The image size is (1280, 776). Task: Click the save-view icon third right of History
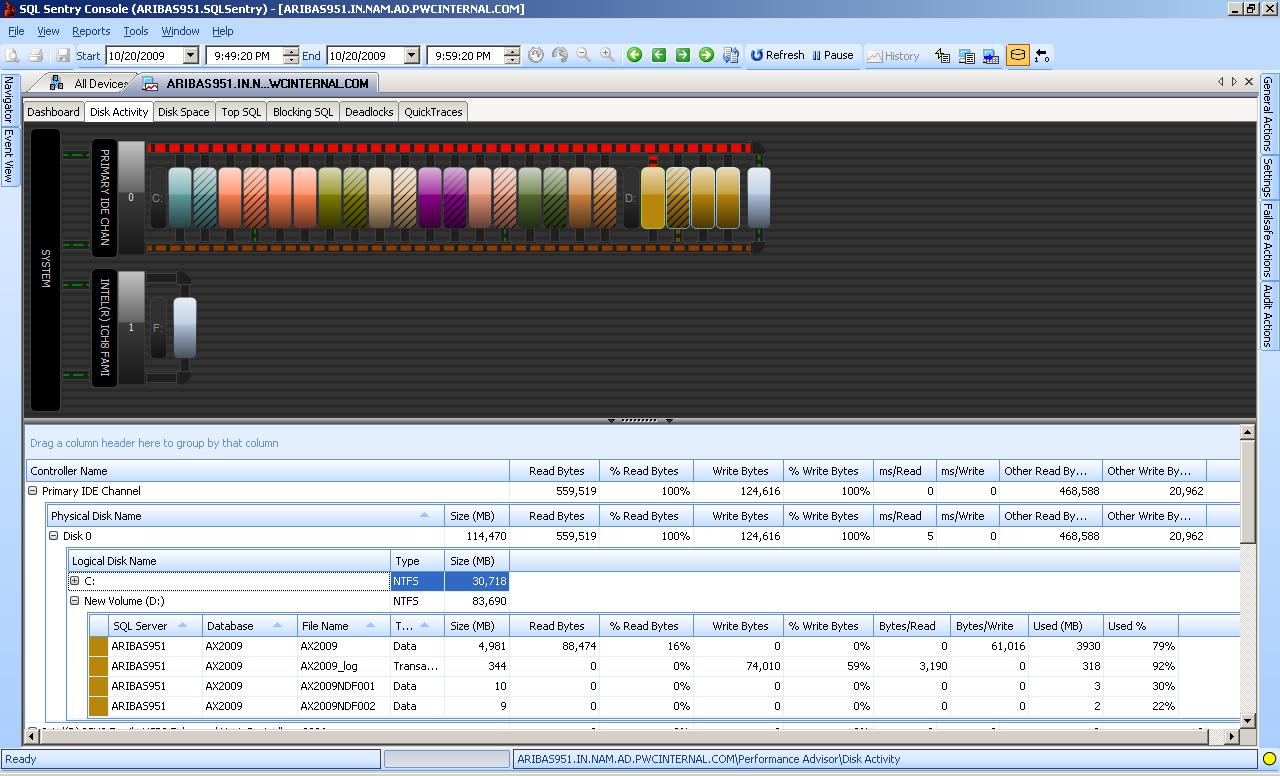pyautogui.click(x=991, y=56)
